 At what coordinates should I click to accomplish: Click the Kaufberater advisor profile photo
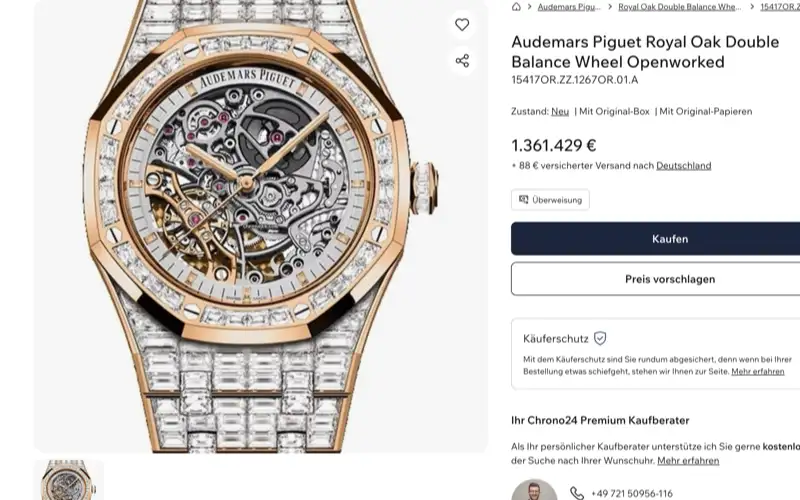click(x=534, y=491)
